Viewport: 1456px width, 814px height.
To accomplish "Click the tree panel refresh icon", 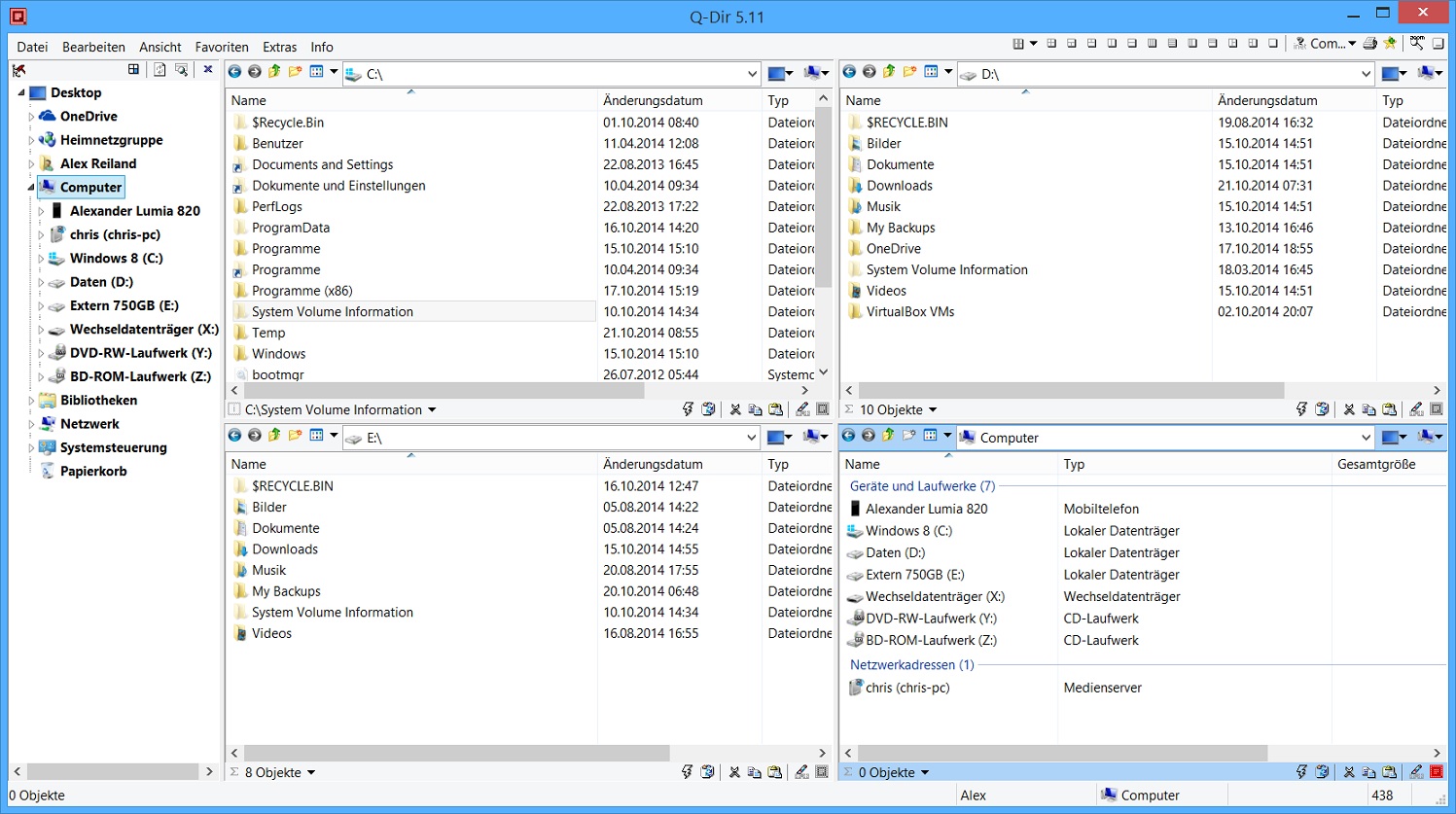I will pyautogui.click(x=160, y=70).
